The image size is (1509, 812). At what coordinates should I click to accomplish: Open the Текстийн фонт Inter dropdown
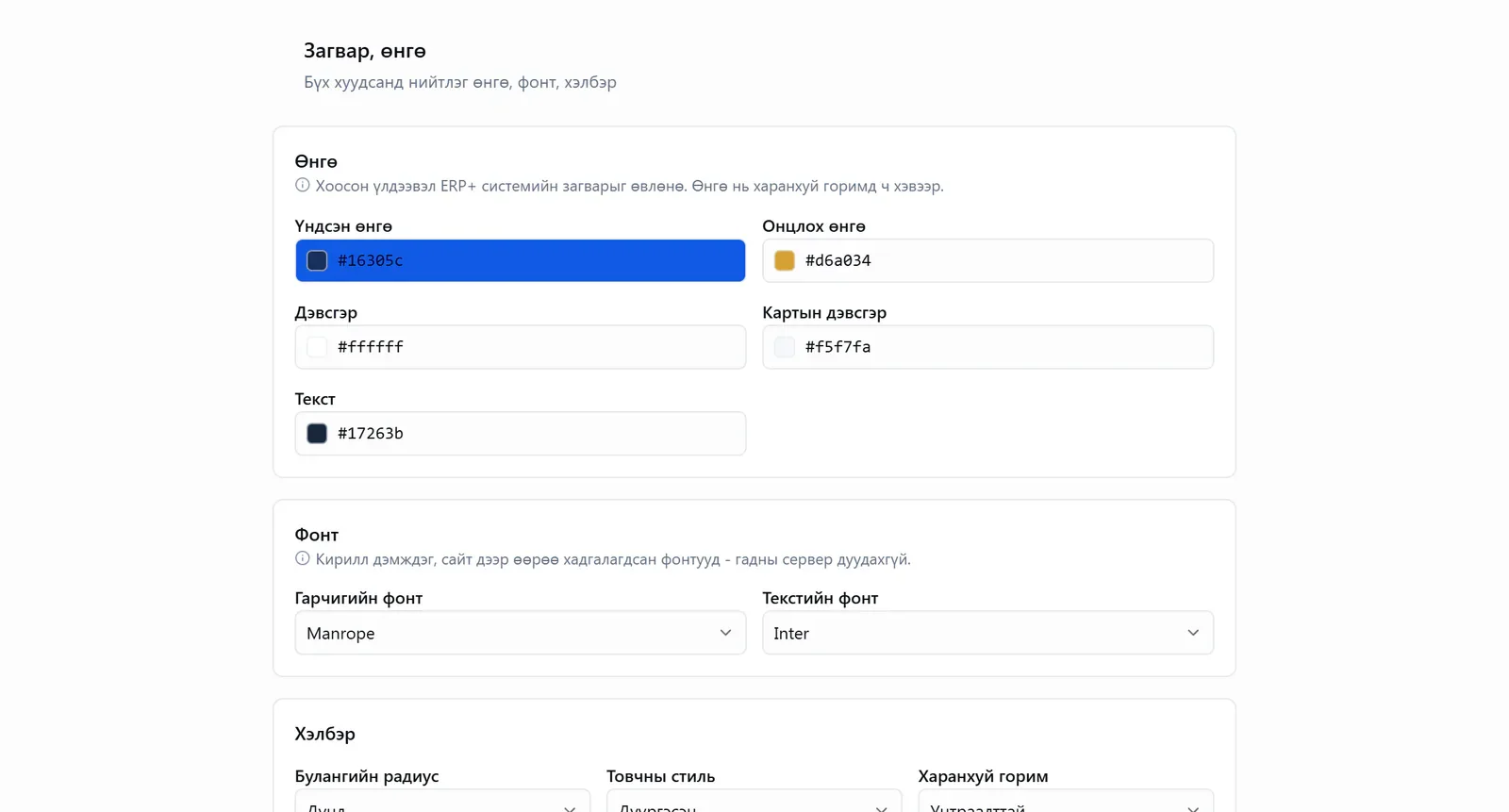pyautogui.click(x=987, y=633)
